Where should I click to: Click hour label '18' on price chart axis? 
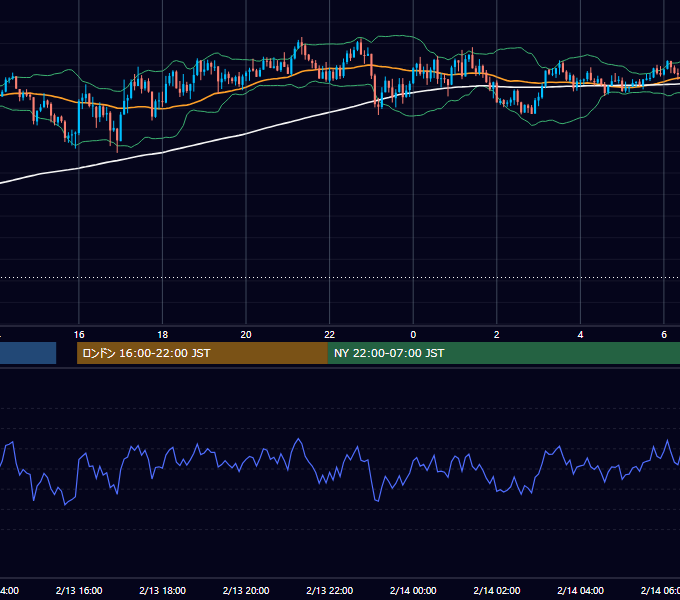[163, 335]
